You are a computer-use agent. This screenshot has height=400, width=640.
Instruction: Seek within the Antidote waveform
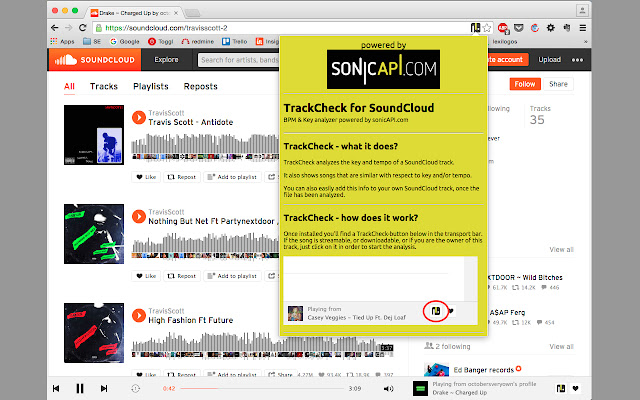pyautogui.click(x=205, y=146)
